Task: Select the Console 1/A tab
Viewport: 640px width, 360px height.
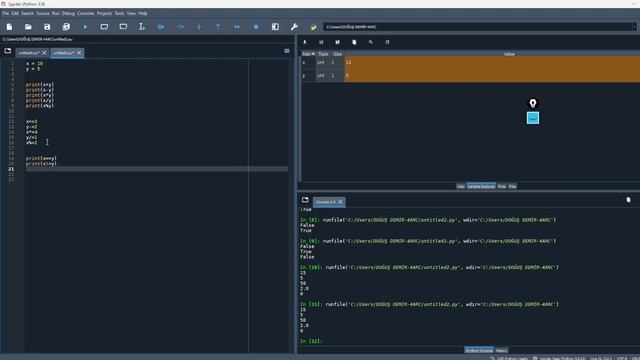Action: tap(325, 202)
